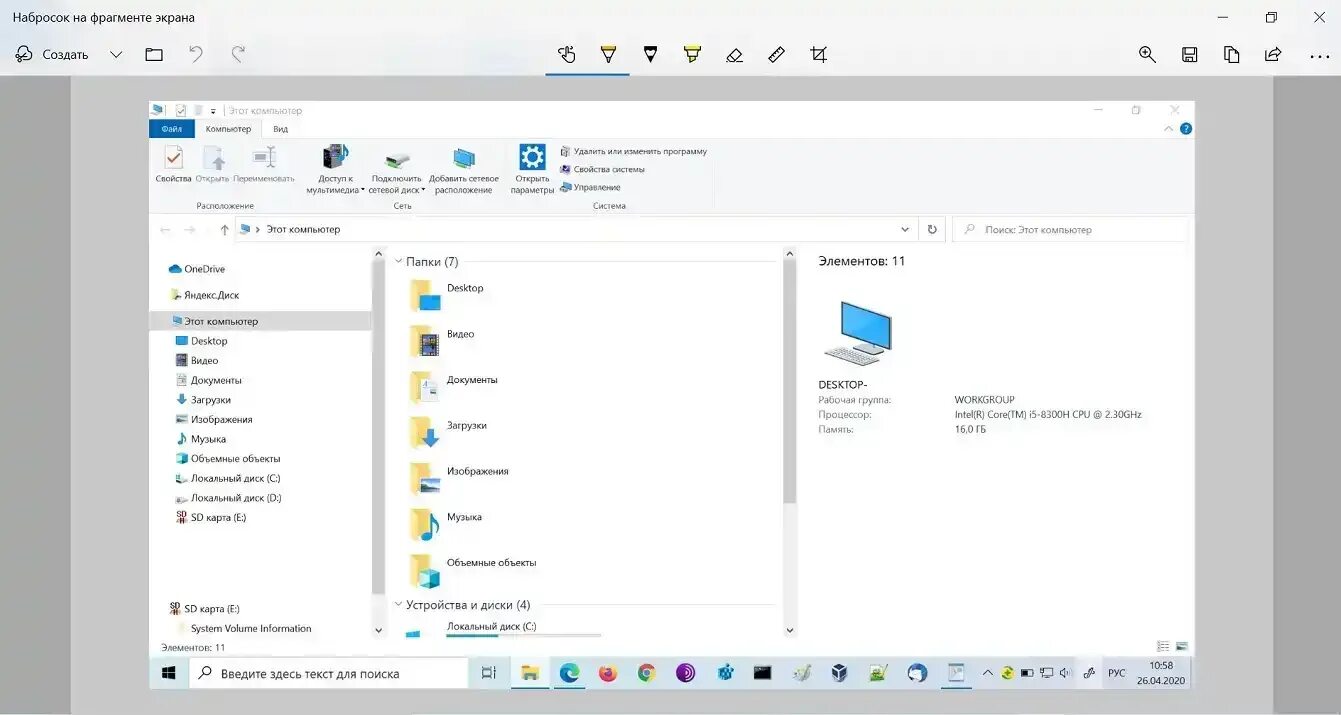The image size is (1341, 715).
Task: Copy the snip to clipboard
Action: click(x=1231, y=55)
